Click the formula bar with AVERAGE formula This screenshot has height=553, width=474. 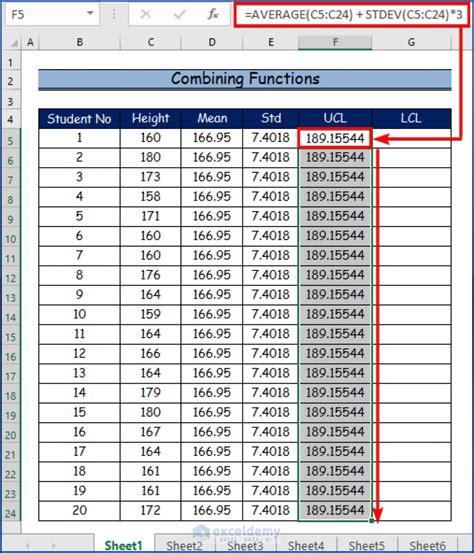[353, 14]
